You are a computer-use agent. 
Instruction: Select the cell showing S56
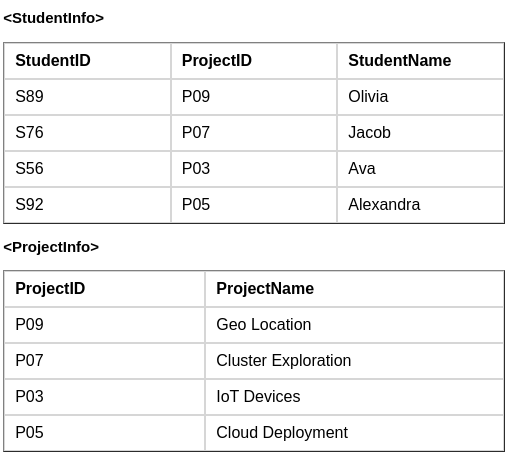tap(88, 169)
